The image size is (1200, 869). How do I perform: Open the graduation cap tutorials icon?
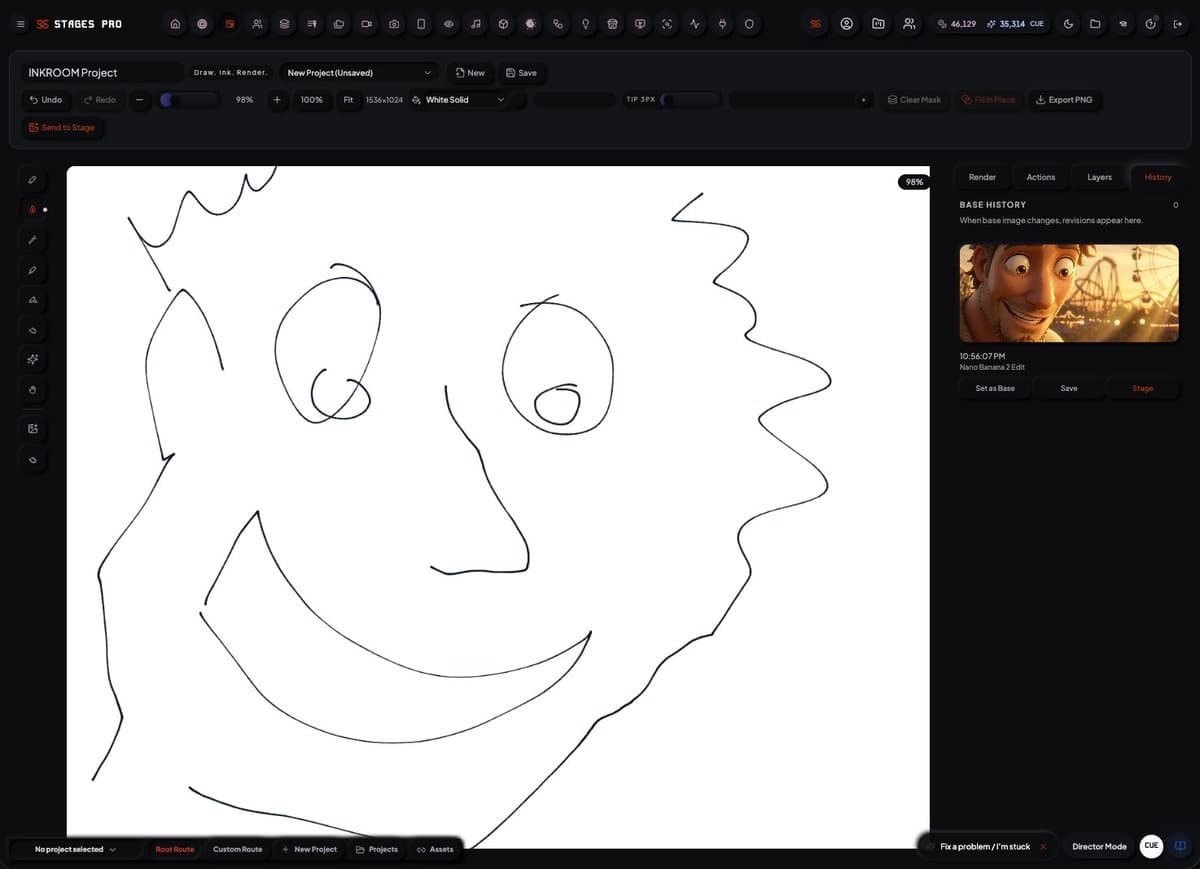(1122, 24)
